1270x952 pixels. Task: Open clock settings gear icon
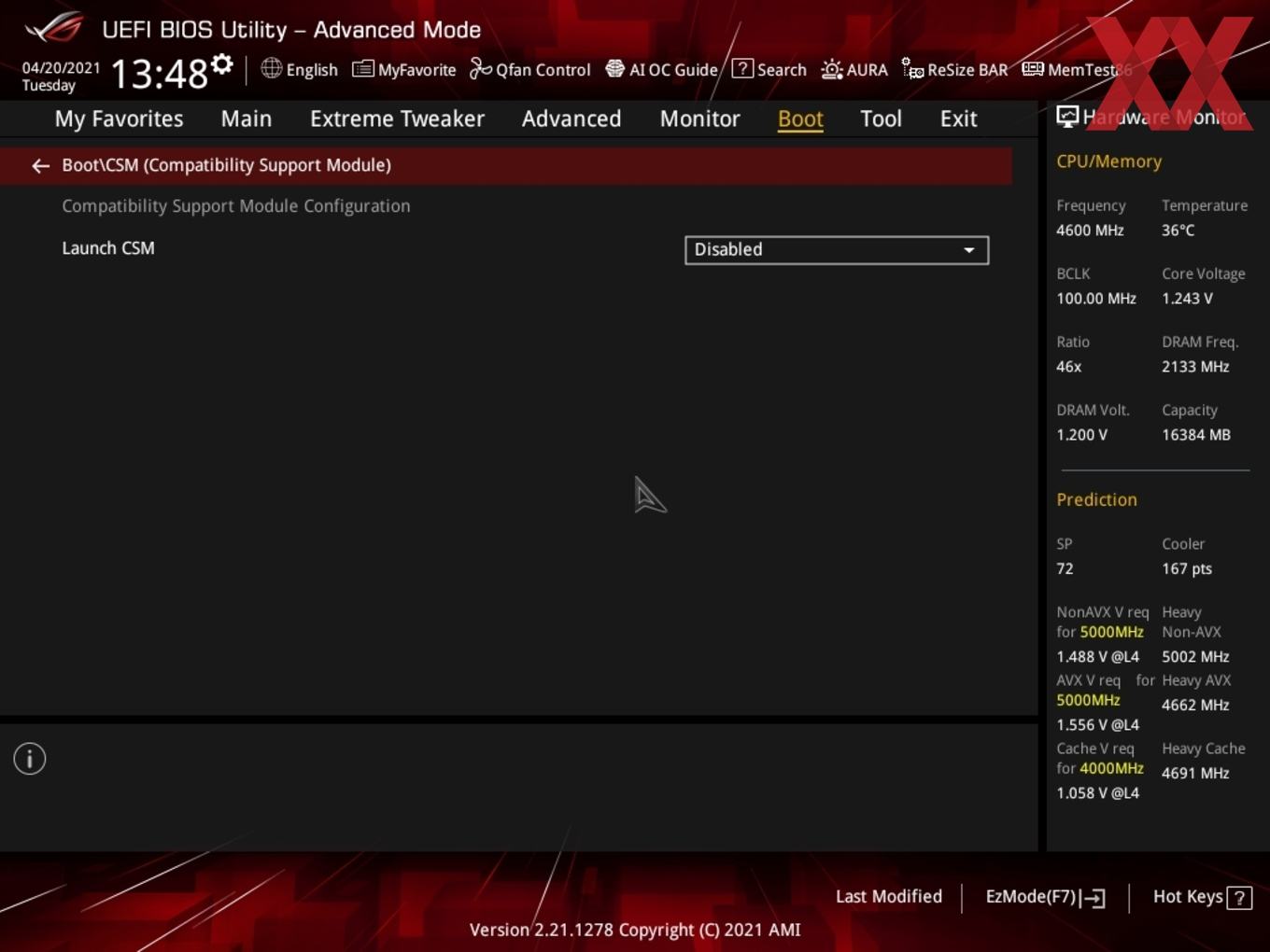click(221, 64)
